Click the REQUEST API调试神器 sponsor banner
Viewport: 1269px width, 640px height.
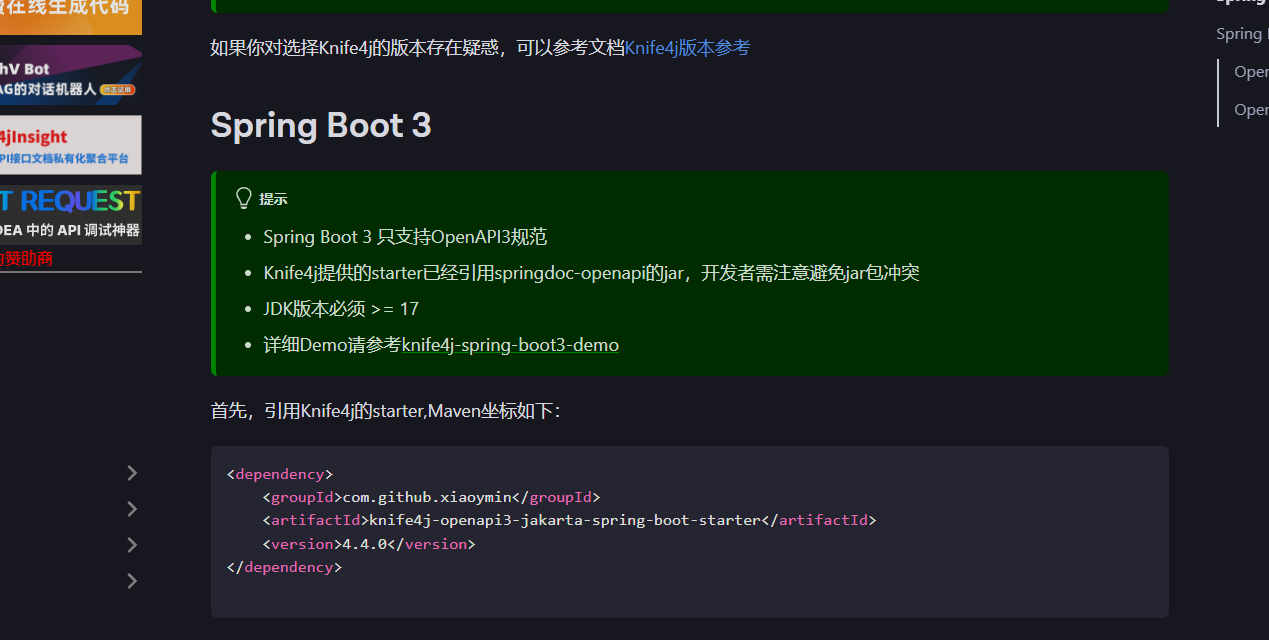[71, 214]
